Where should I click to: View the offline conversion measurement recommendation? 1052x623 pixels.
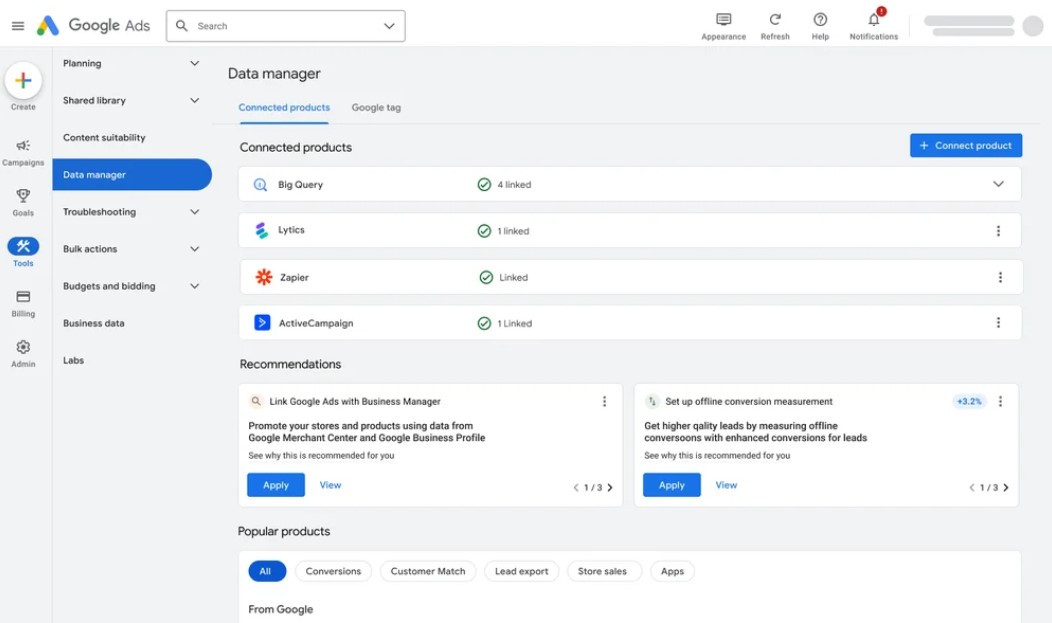click(x=726, y=485)
